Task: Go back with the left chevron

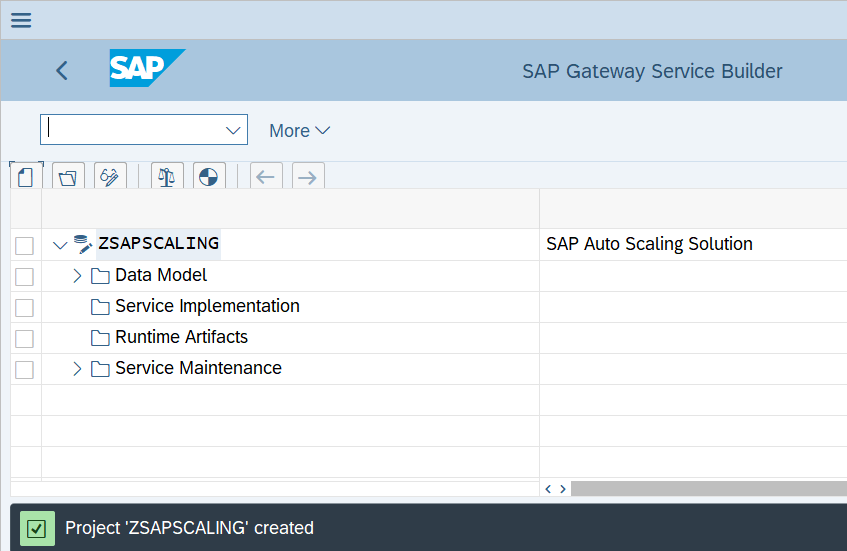Action: point(62,70)
